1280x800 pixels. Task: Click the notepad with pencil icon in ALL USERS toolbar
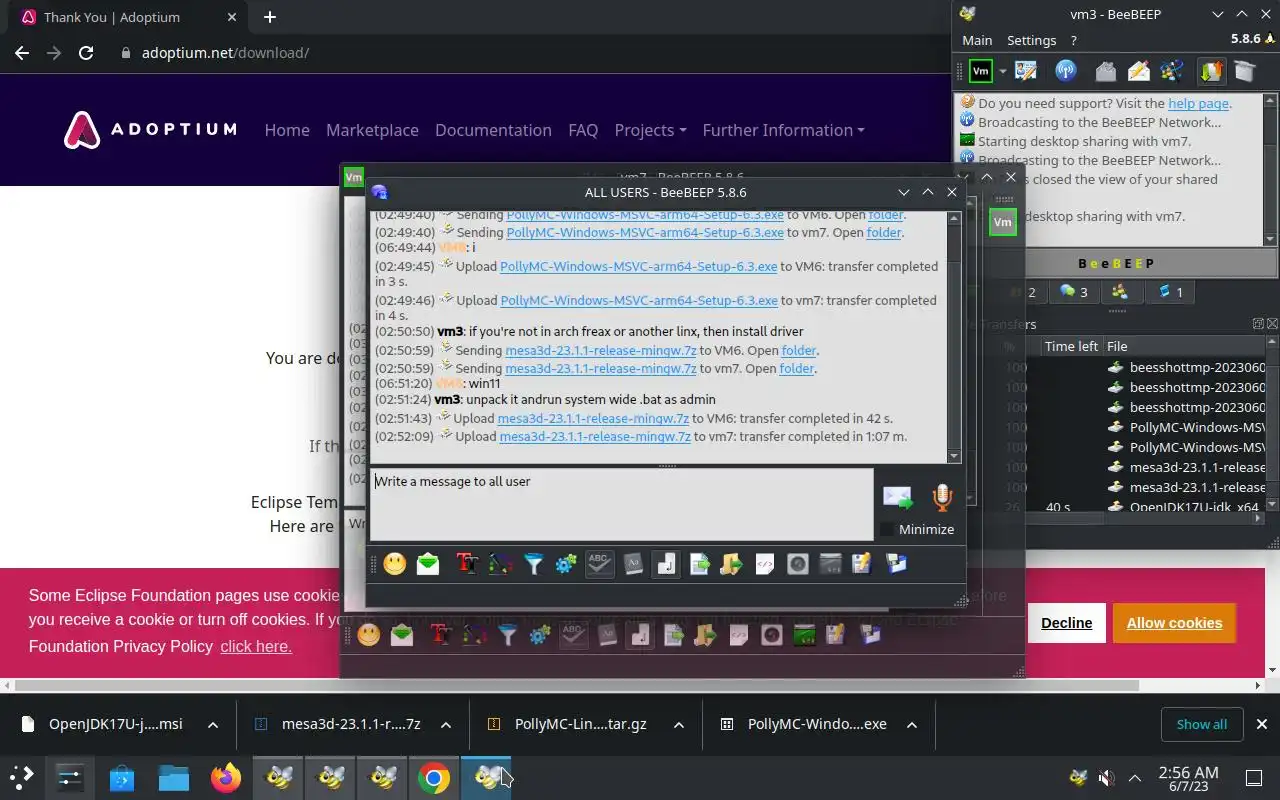(x=863, y=564)
